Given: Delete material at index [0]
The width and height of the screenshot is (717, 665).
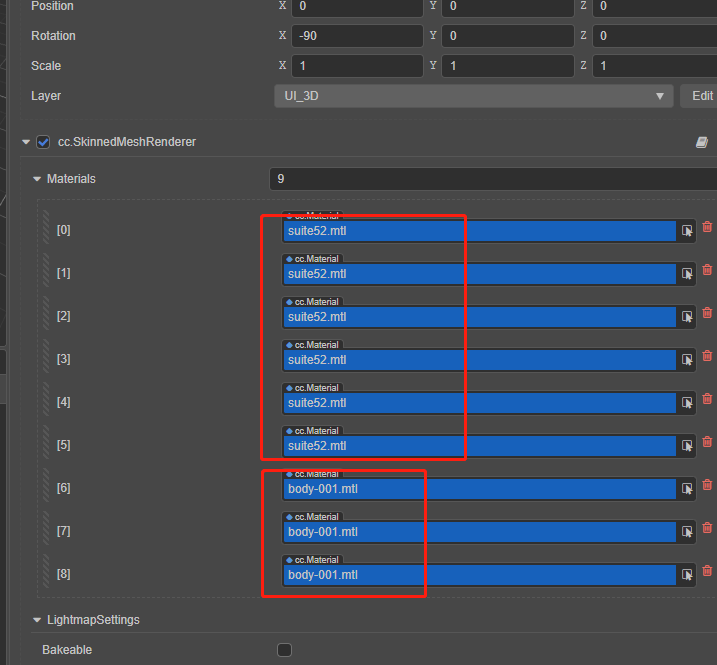Looking at the screenshot, I should 707,226.
